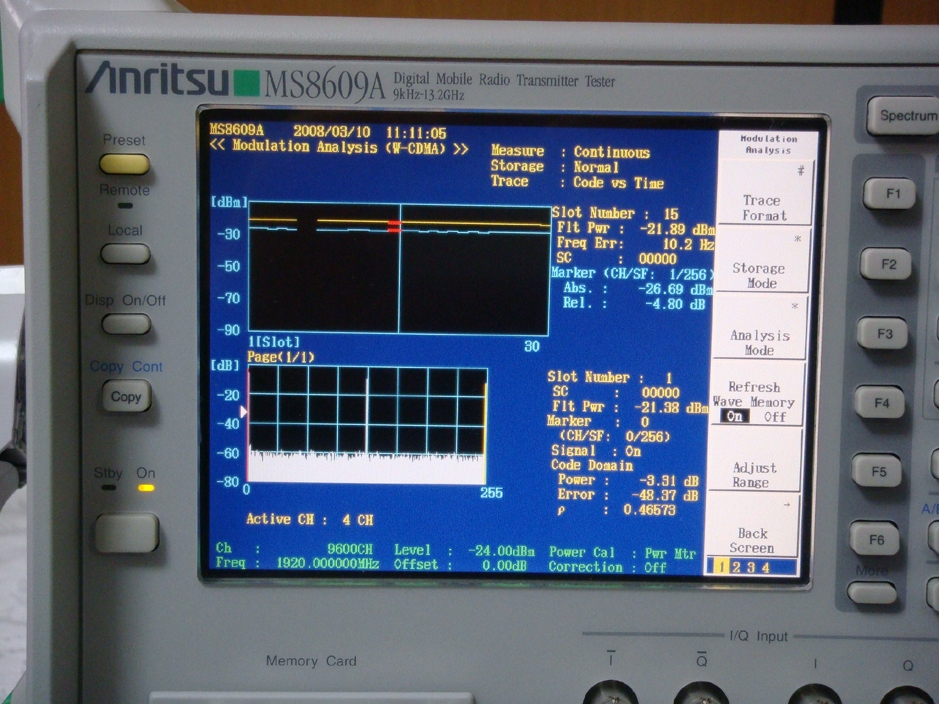Image resolution: width=939 pixels, height=704 pixels.
Task: Push the F2 function key
Action: coord(887,264)
